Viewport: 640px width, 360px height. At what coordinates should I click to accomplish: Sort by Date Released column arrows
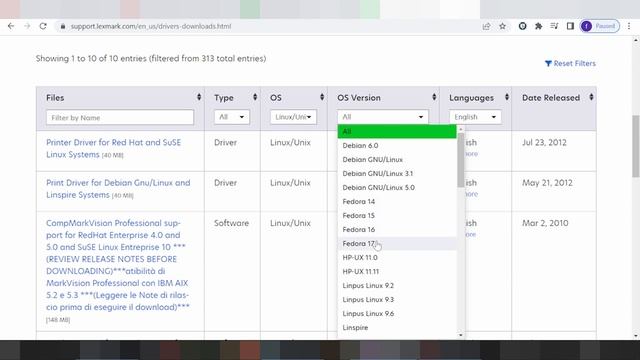[591, 97]
